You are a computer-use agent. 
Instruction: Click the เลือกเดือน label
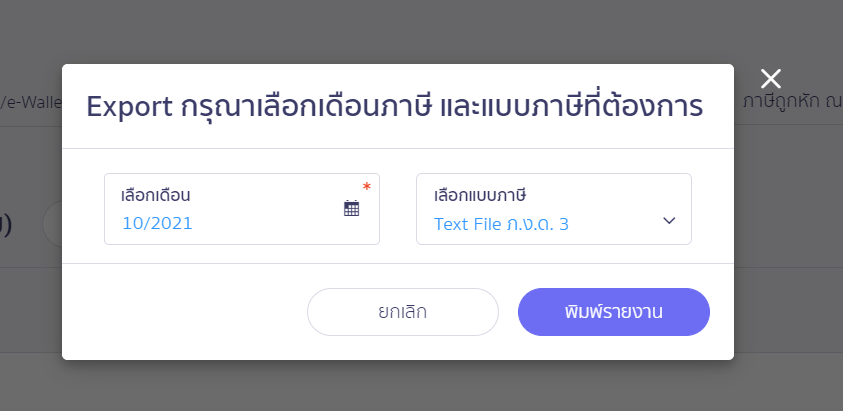[x=155, y=194]
